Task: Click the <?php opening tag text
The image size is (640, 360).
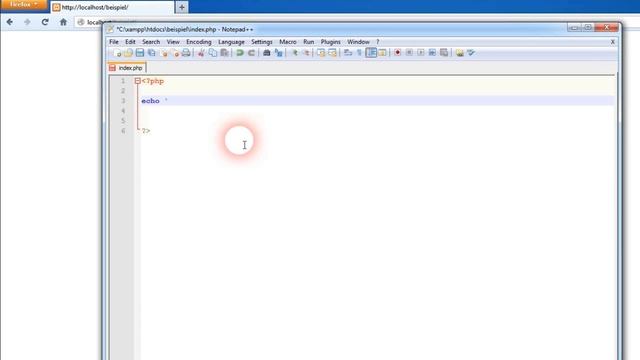Action: 153,81
